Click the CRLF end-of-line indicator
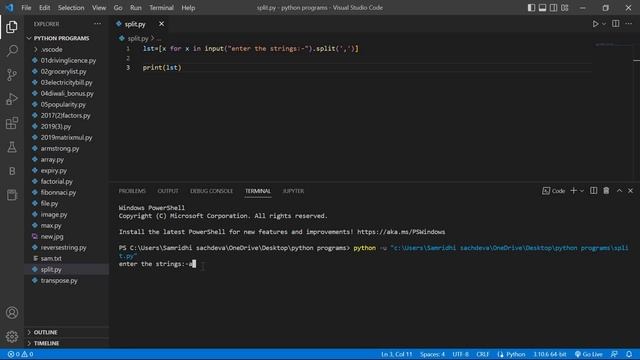The image size is (640, 360). (482, 354)
